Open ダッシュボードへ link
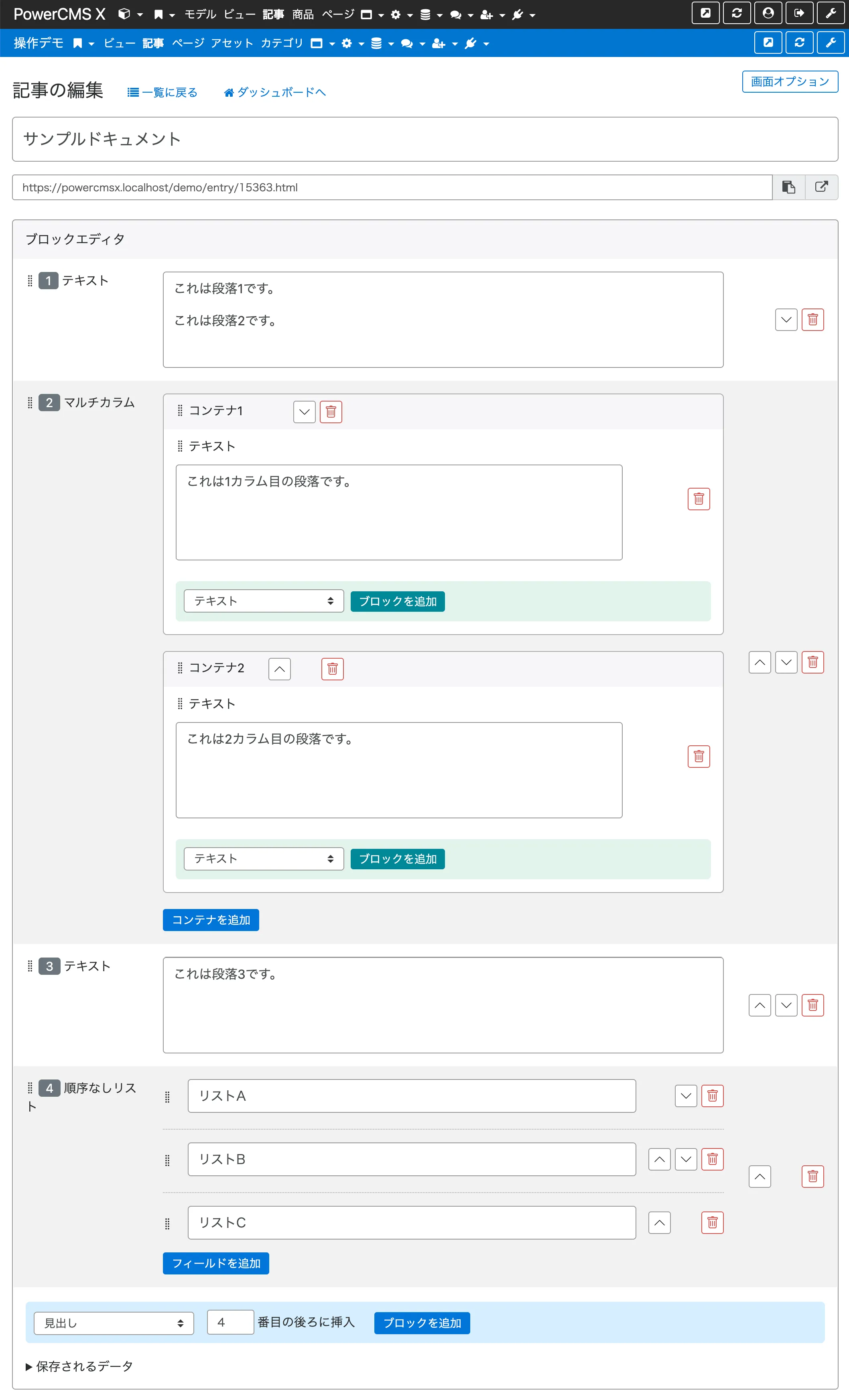Viewport: 849px width, 1400px height. point(275,93)
